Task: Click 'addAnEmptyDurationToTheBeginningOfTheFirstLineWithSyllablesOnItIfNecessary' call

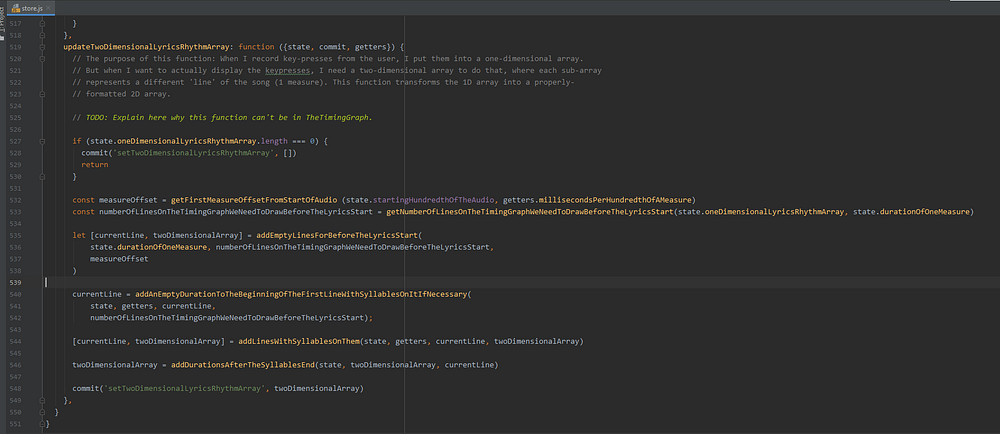Action: click(x=301, y=294)
